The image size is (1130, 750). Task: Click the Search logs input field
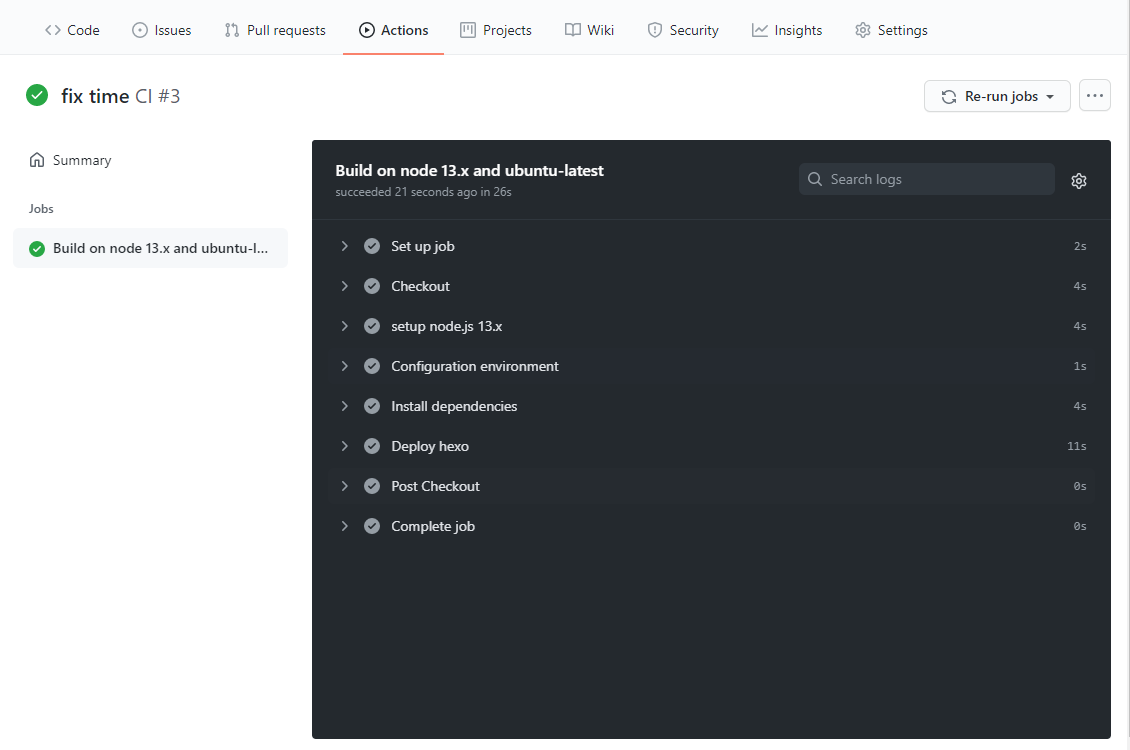tap(935, 179)
